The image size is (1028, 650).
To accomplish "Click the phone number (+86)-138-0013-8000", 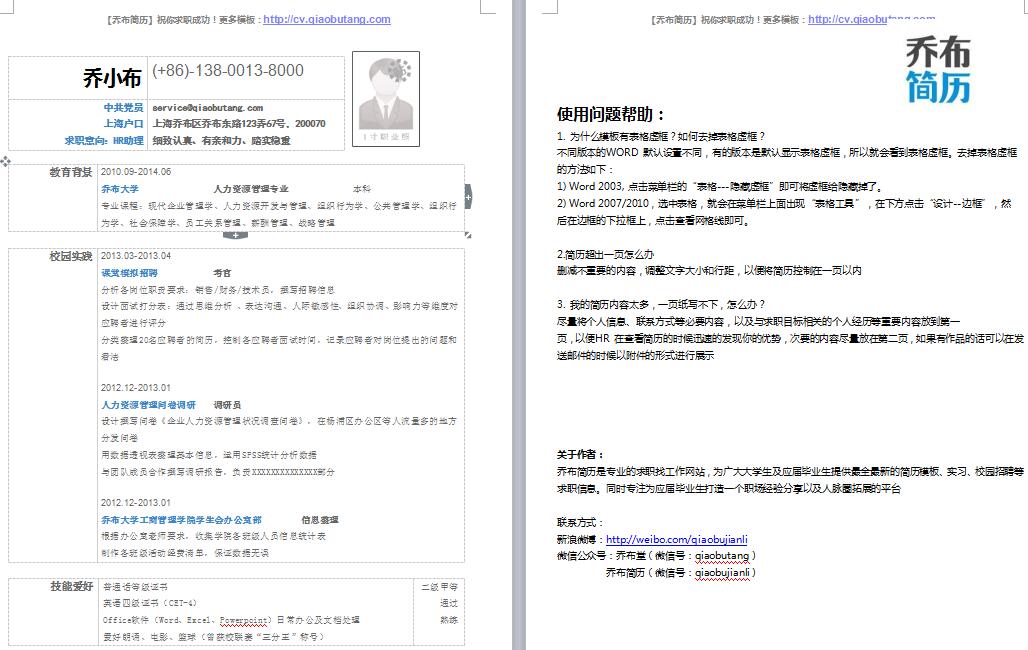I will (x=228, y=71).
